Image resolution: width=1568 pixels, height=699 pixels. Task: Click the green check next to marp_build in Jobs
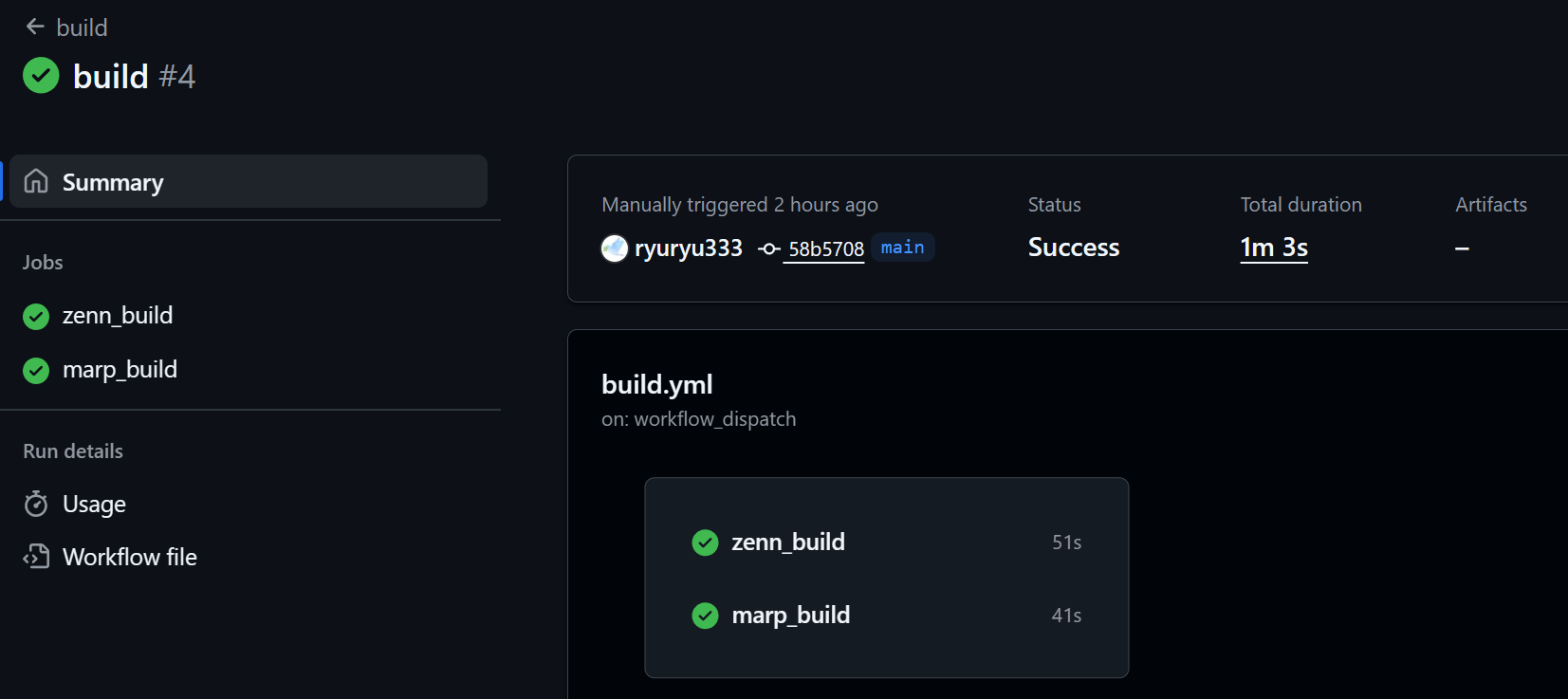(x=36, y=370)
